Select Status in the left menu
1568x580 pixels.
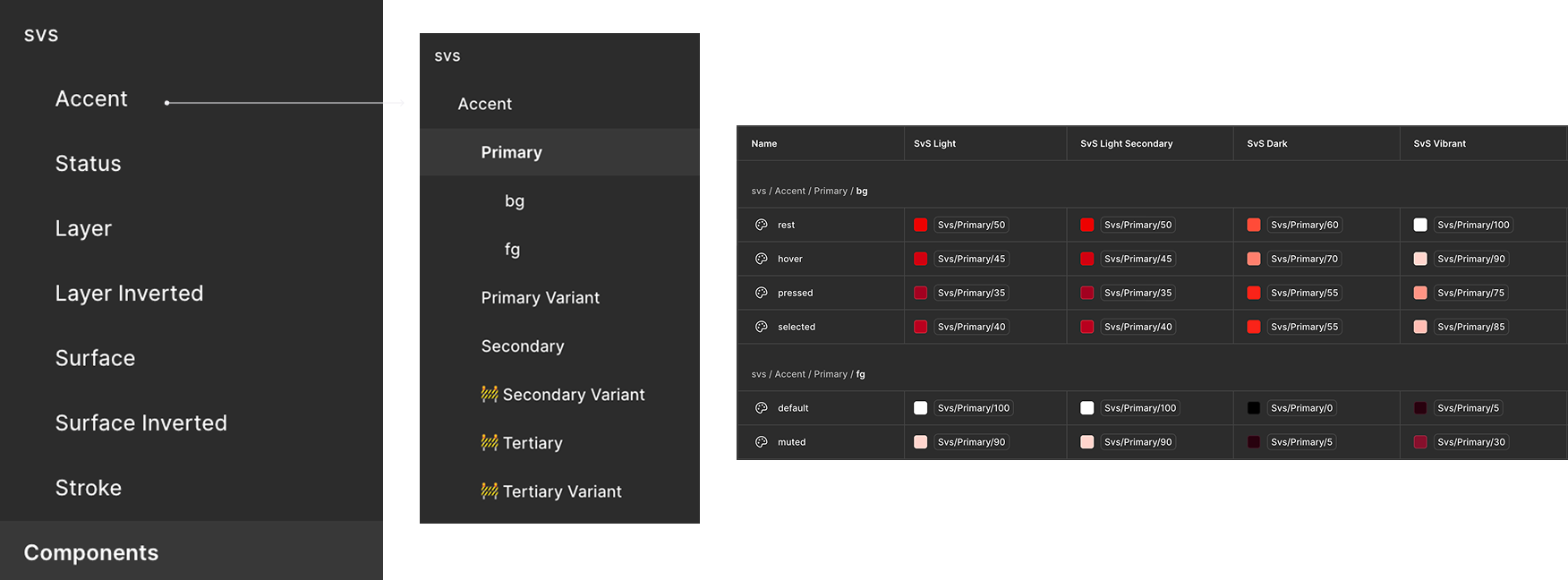88,164
